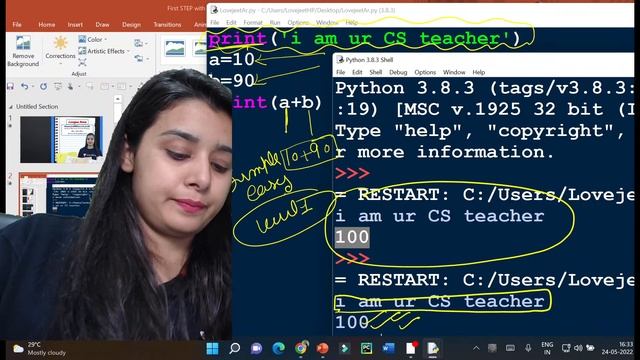Collapse the Untitled Section in slide panel
The image size is (640, 360).
click(x=11, y=107)
